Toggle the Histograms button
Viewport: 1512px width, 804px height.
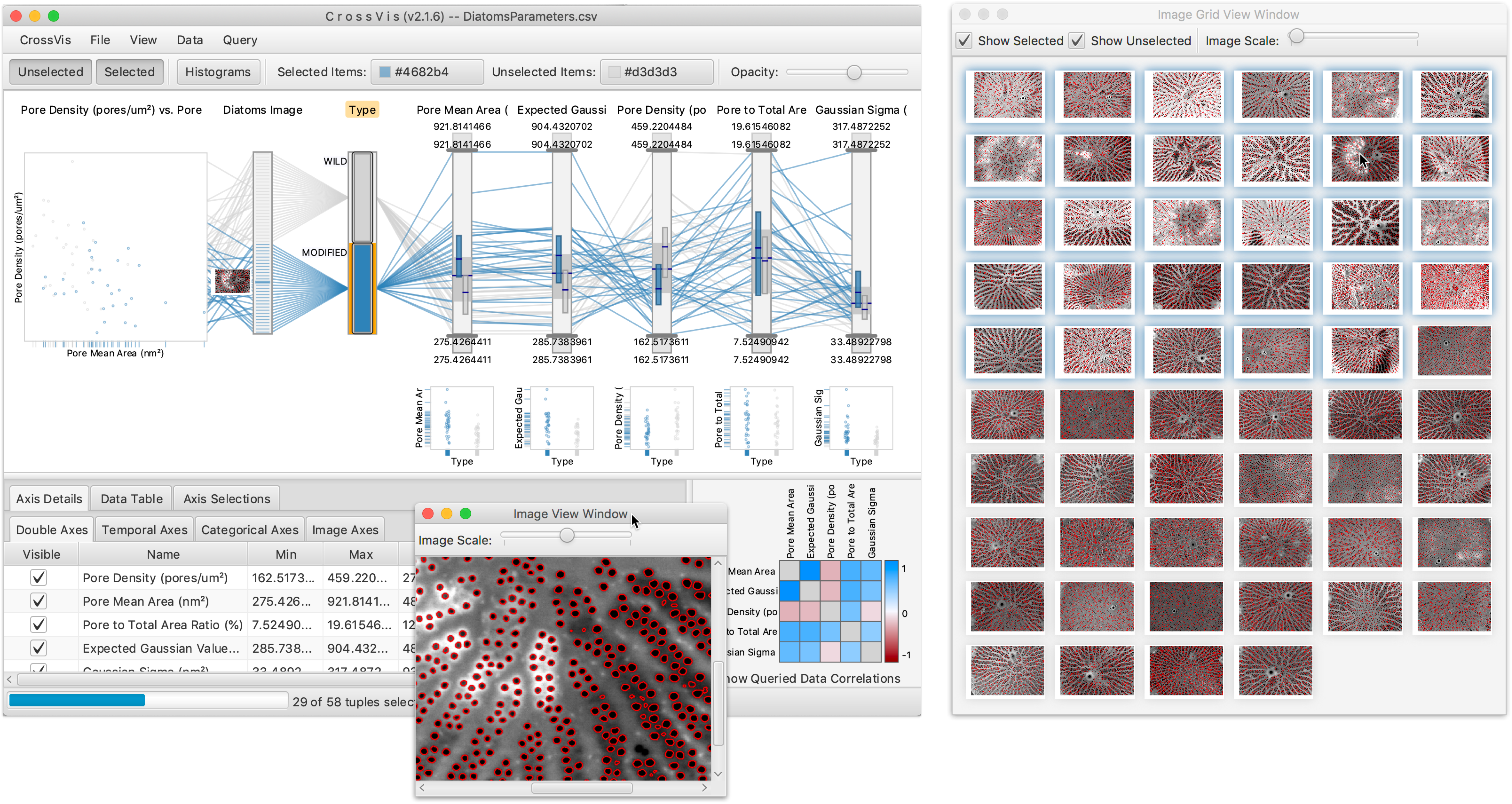tap(218, 72)
